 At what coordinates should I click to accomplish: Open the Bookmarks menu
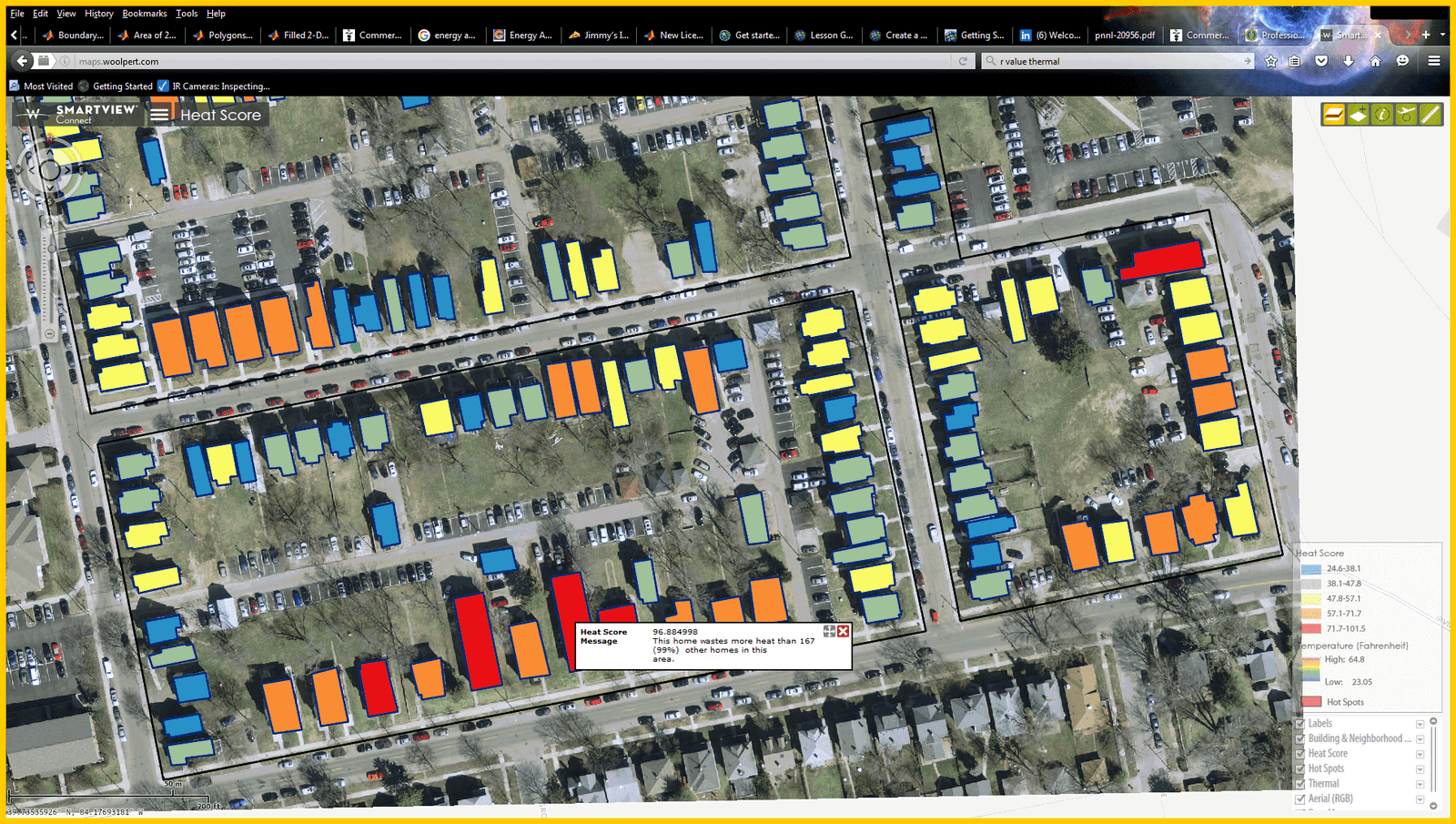click(x=144, y=14)
